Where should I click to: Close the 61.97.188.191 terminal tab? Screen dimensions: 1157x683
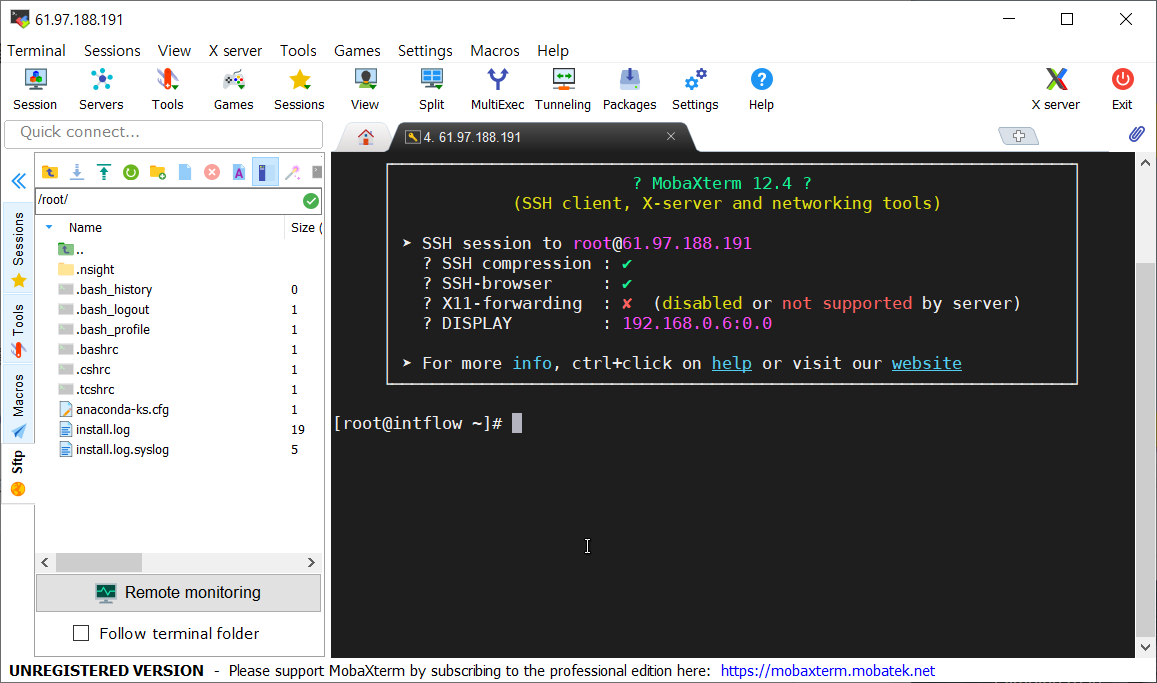coord(671,136)
